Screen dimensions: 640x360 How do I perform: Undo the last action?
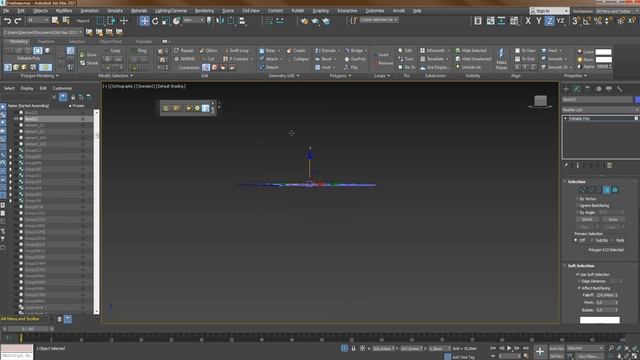coord(7,21)
